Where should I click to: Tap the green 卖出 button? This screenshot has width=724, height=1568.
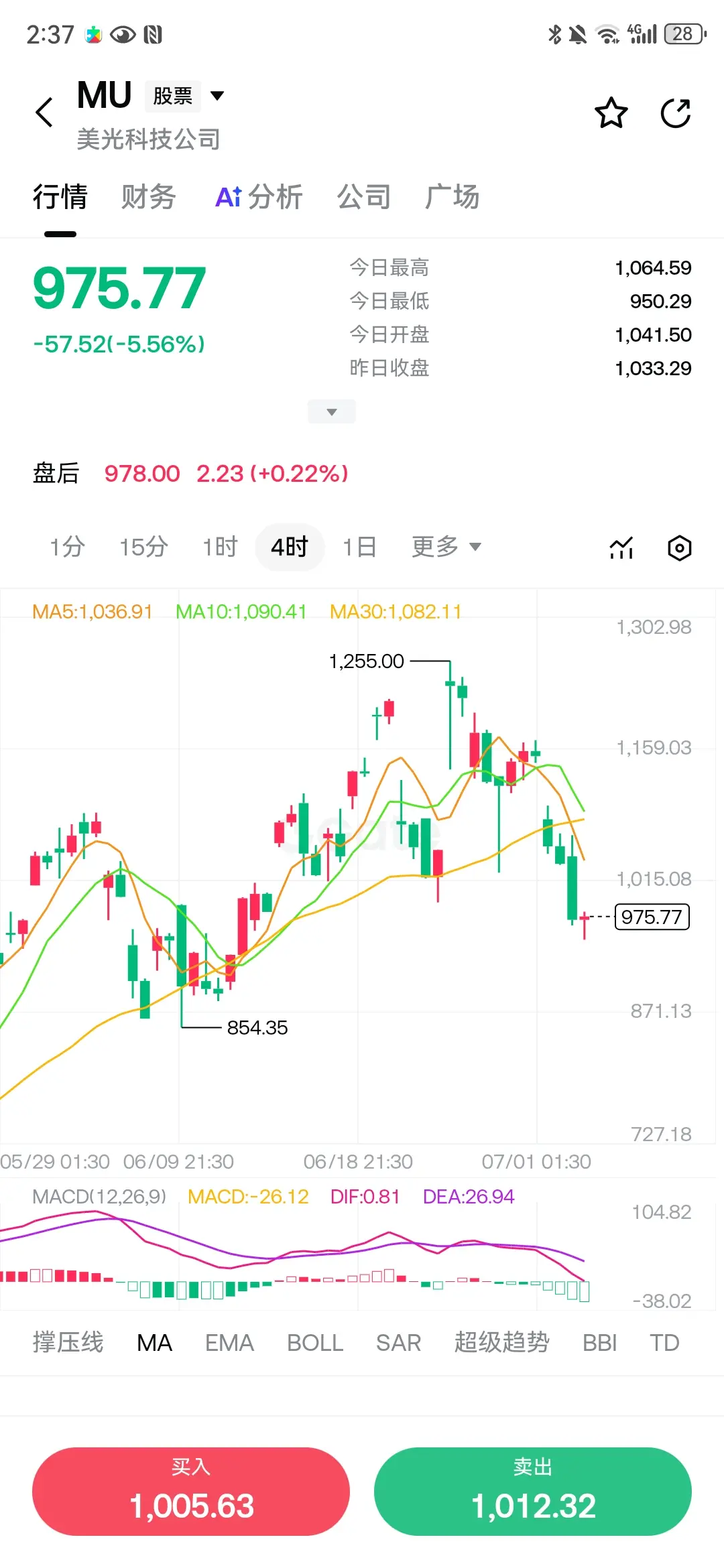coord(533,1492)
